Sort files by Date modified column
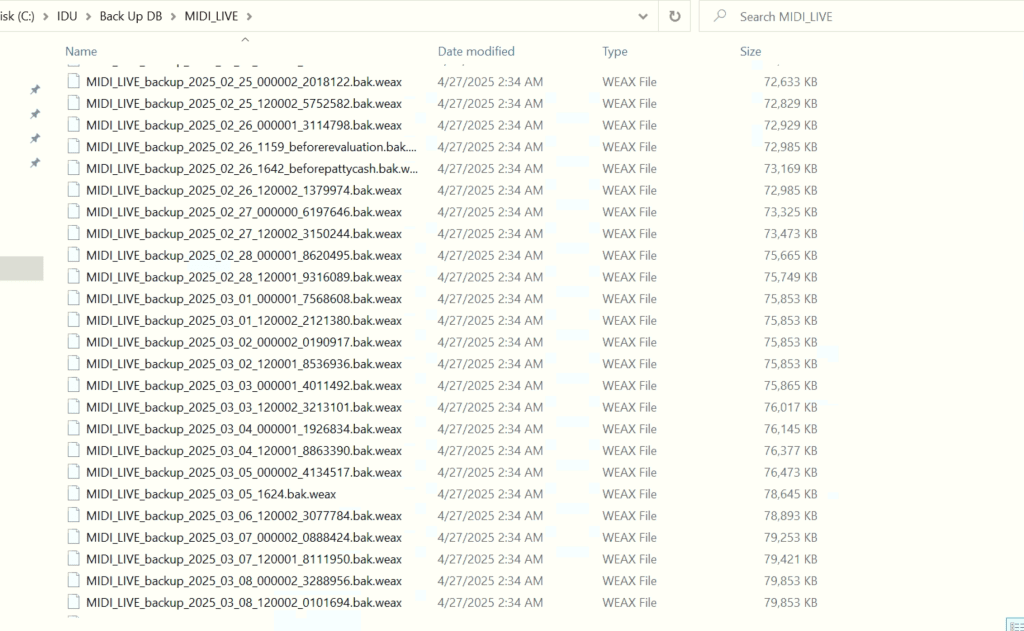Viewport: 1024px width, 631px height. click(475, 51)
